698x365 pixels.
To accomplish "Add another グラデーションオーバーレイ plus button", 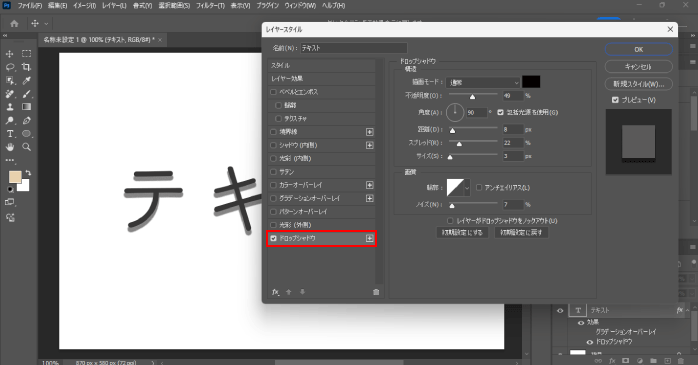I will (x=369, y=198).
